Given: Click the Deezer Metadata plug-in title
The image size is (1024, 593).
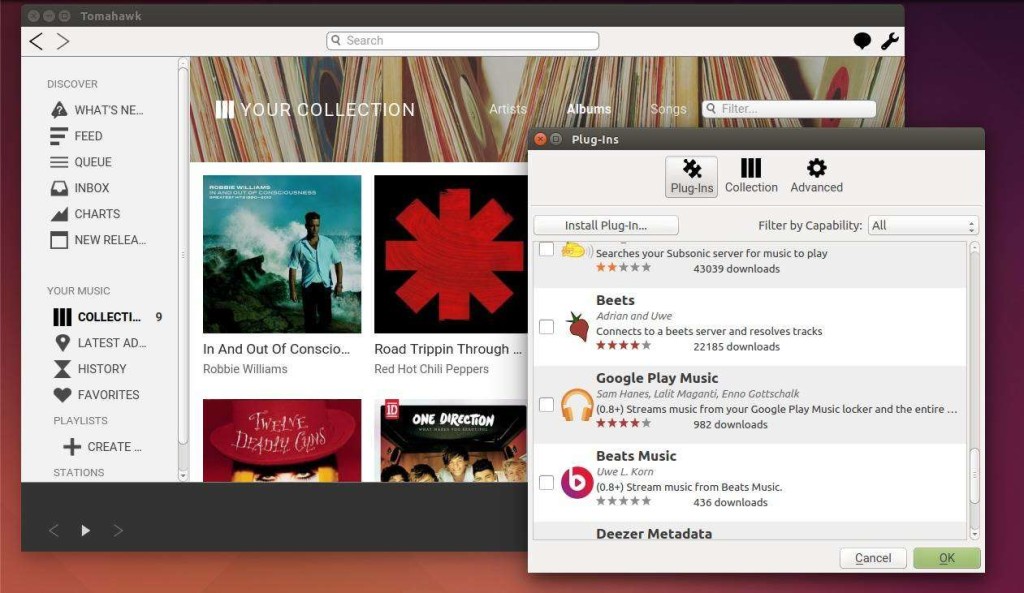Looking at the screenshot, I should pyautogui.click(x=654, y=534).
